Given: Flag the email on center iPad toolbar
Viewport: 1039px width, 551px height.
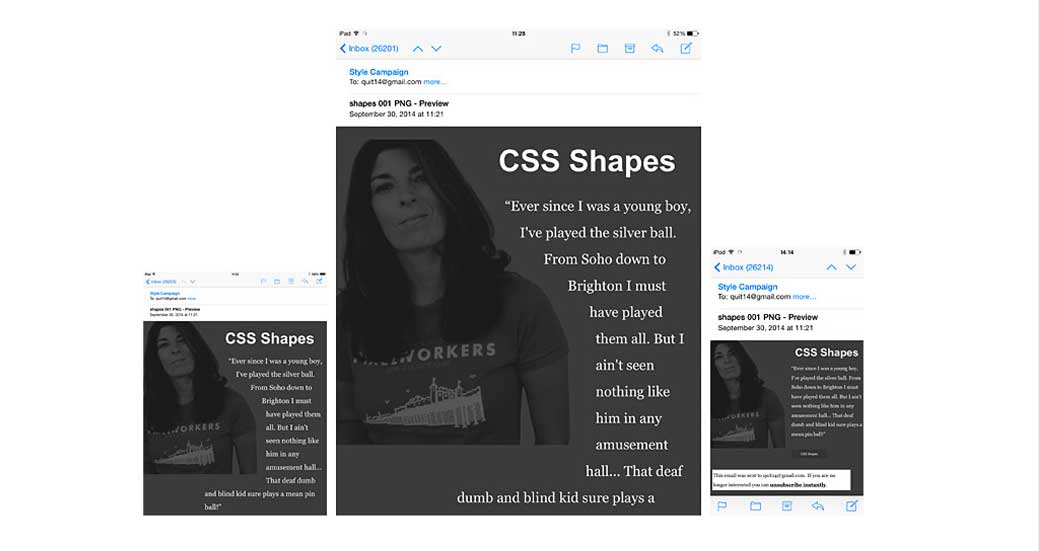Looking at the screenshot, I should (x=575, y=48).
